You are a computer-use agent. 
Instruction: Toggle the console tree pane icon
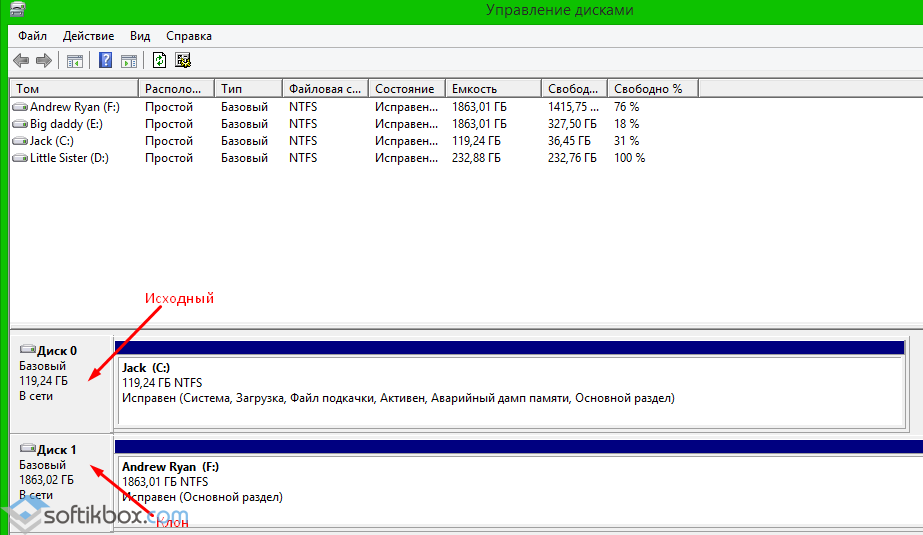[75, 60]
